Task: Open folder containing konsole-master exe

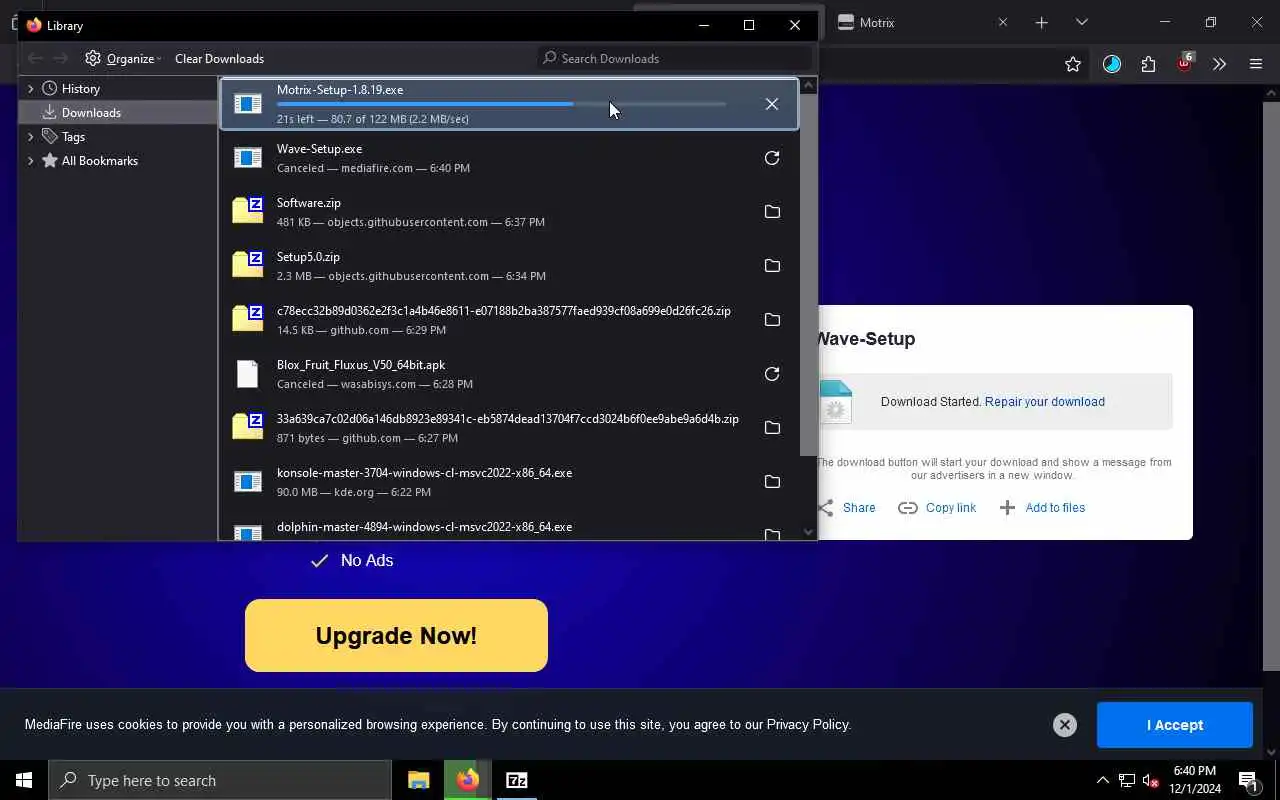Action: [771, 482]
